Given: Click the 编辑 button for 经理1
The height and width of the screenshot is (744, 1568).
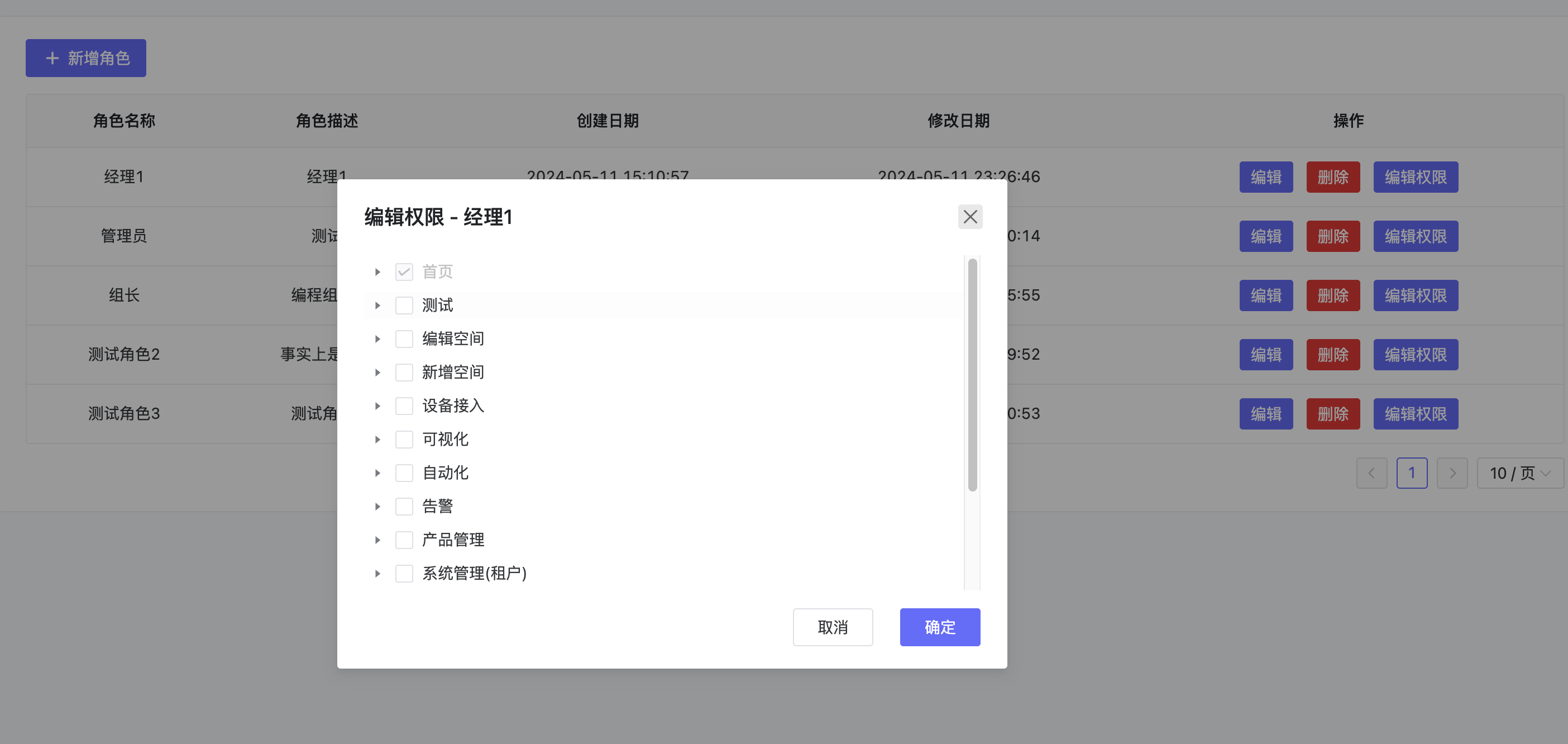Looking at the screenshot, I should pos(1265,177).
